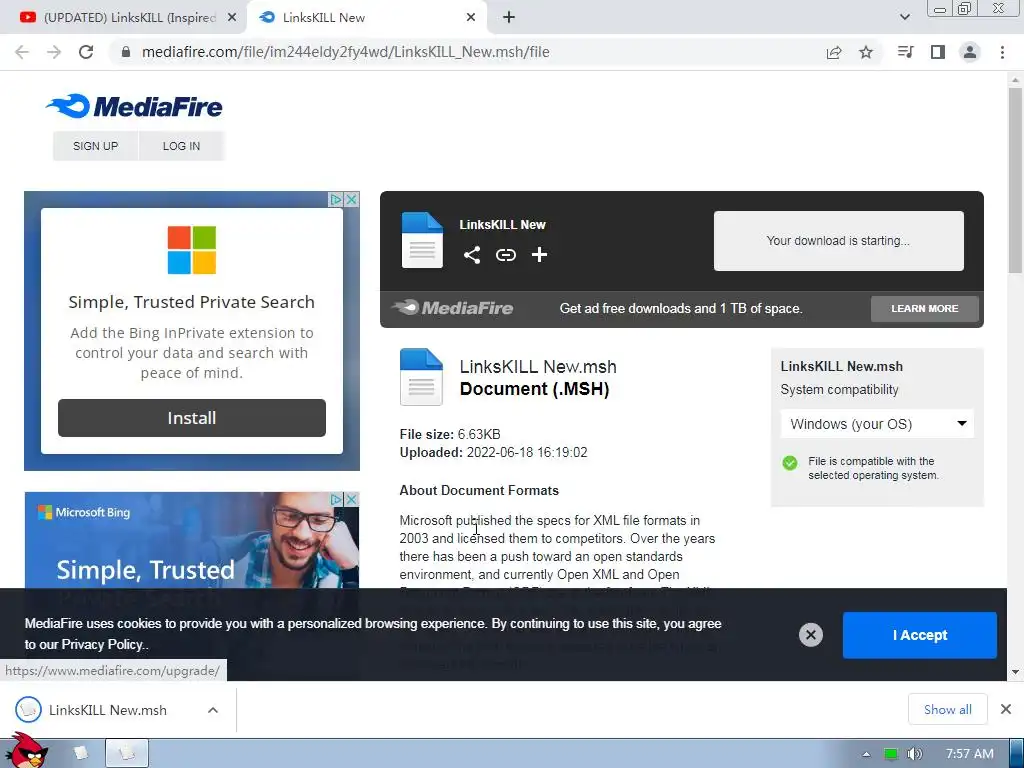Click the MediaFire logo at top
The height and width of the screenshot is (768, 1024).
pyautogui.click(x=134, y=106)
